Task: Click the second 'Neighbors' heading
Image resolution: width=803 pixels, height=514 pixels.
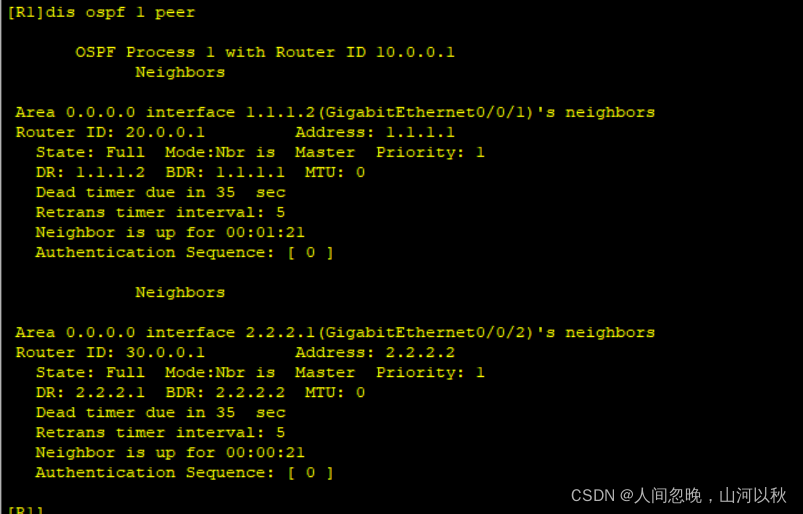Action: coord(180,292)
